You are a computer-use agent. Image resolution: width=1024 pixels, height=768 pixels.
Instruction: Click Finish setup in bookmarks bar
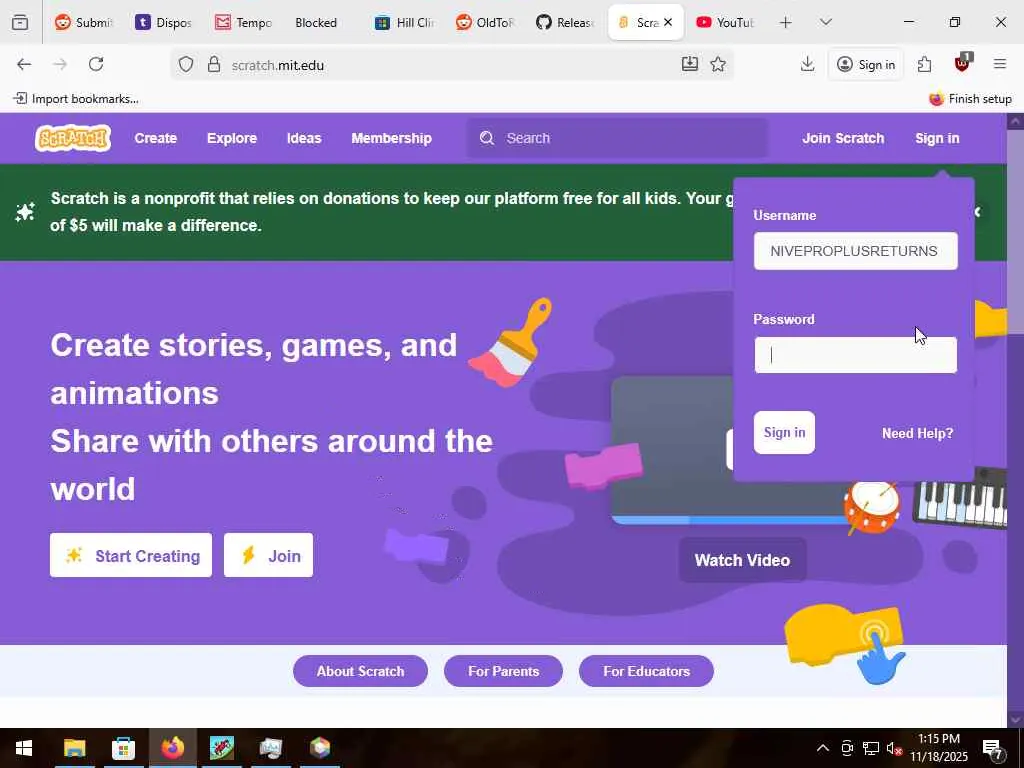970,99
